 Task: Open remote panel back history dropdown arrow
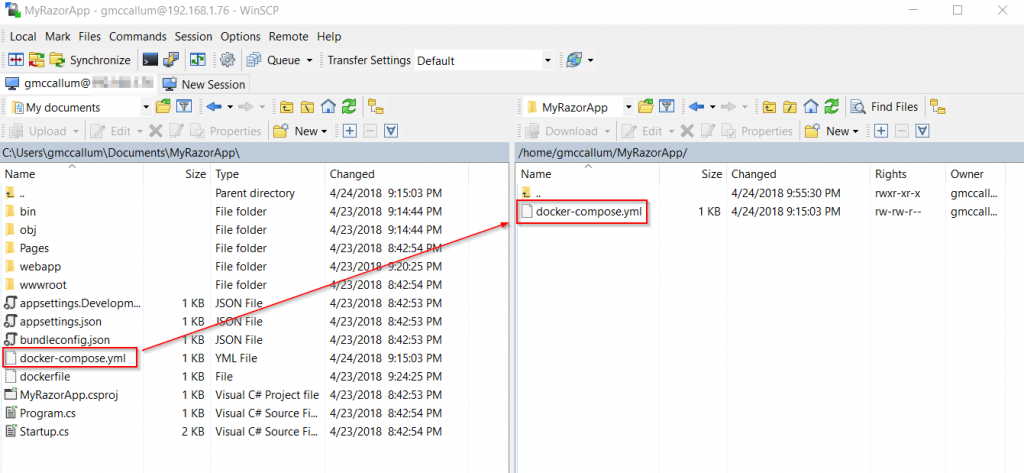712,106
